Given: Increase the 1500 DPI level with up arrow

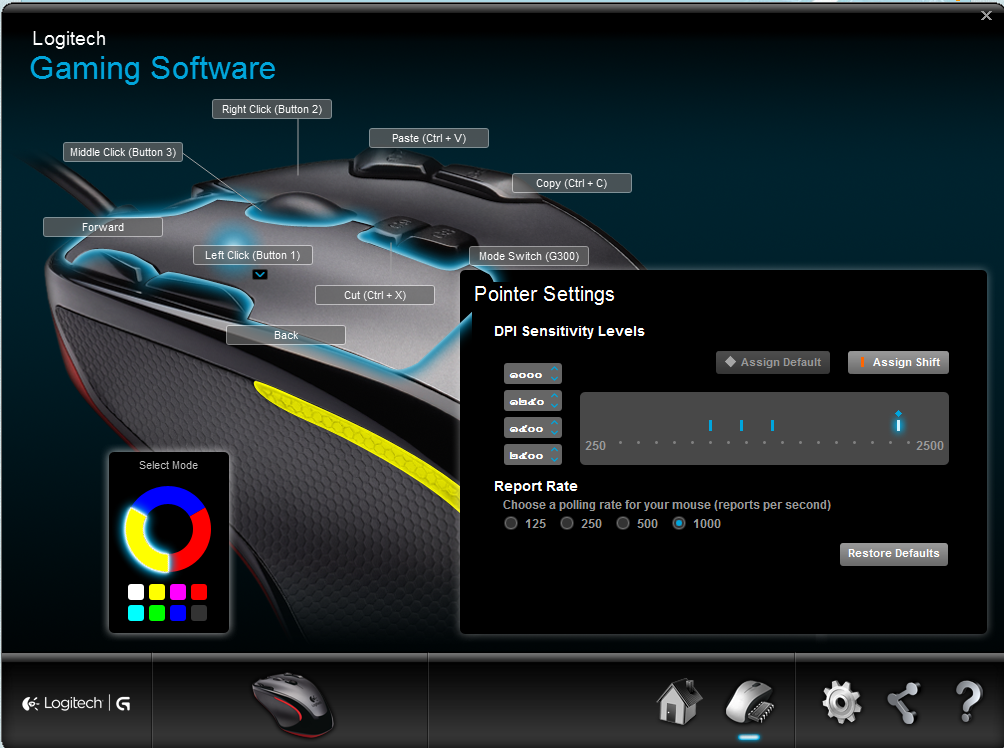Looking at the screenshot, I should 555,423.
